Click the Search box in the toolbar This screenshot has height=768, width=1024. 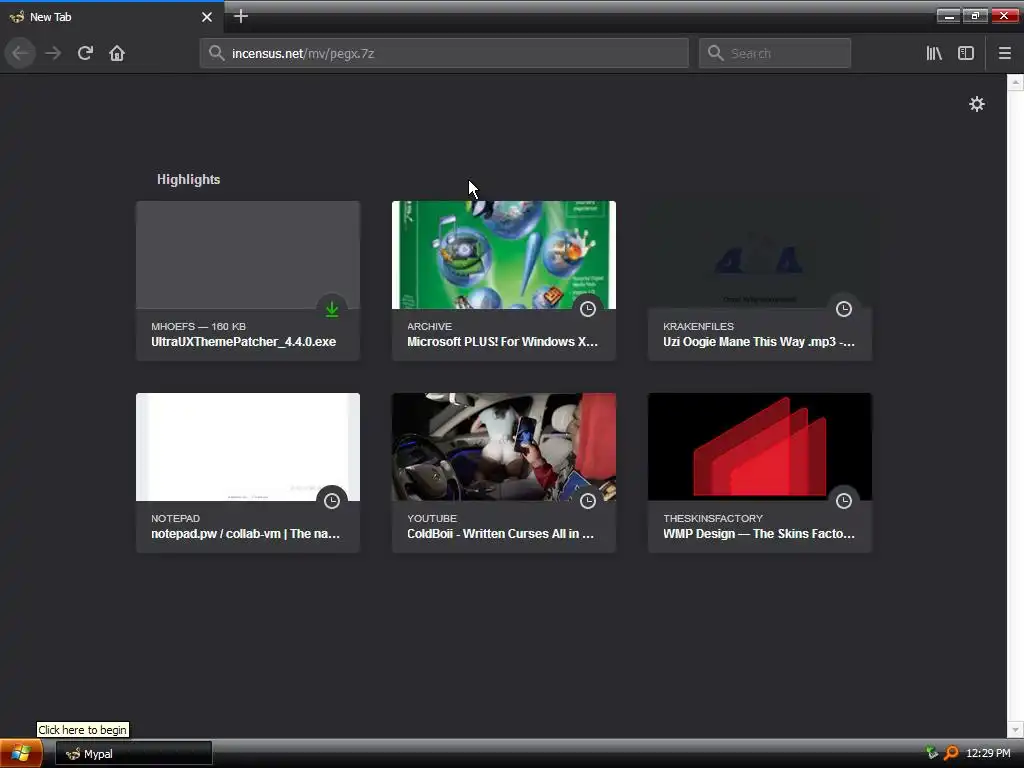(x=775, y=53)
